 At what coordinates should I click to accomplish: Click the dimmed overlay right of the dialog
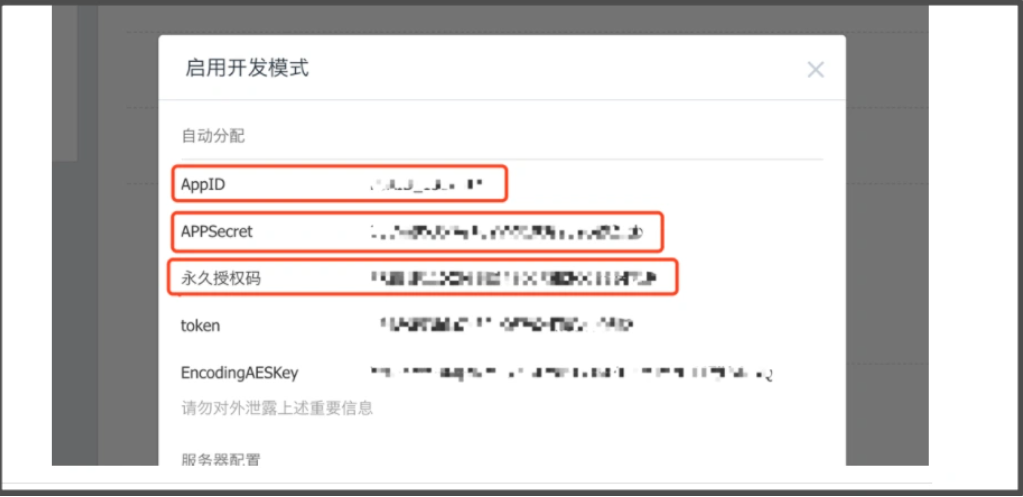point(887,261)
